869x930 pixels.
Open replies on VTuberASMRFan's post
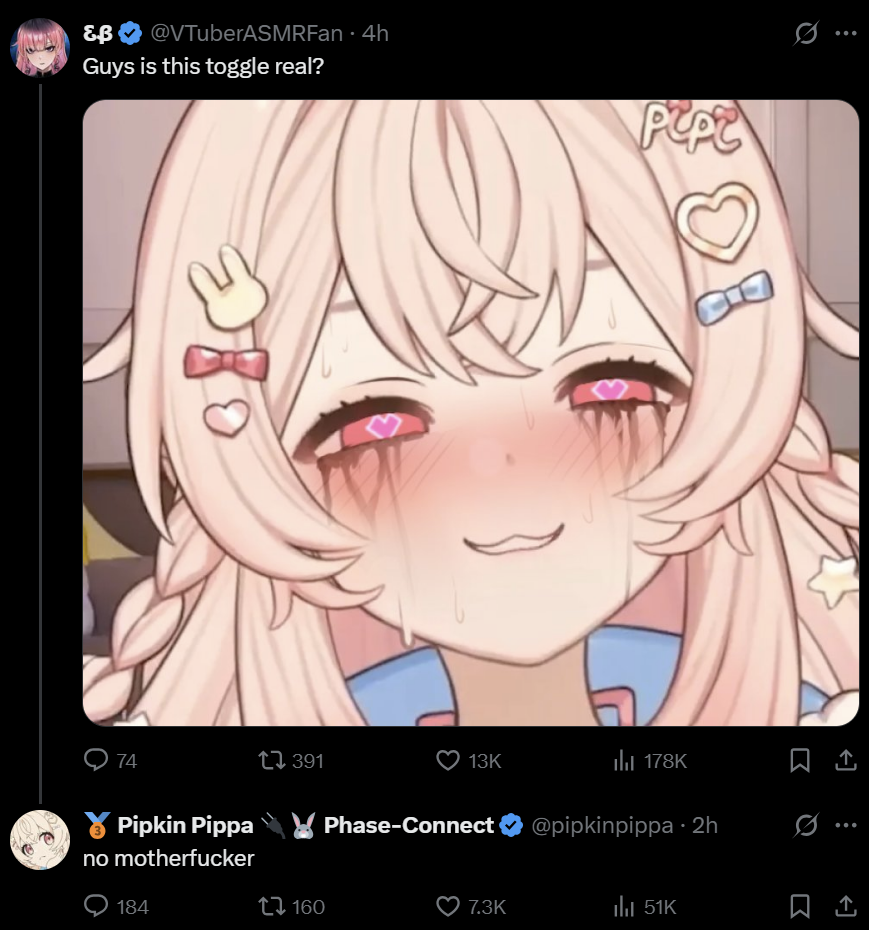pyautogui.click(x=110, y=760)
